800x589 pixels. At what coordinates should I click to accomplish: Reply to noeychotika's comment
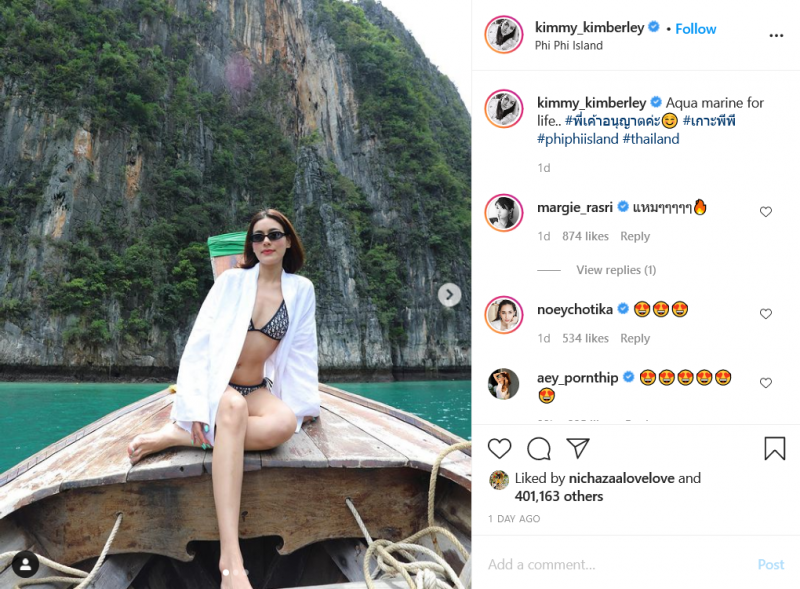pos(635,338)
